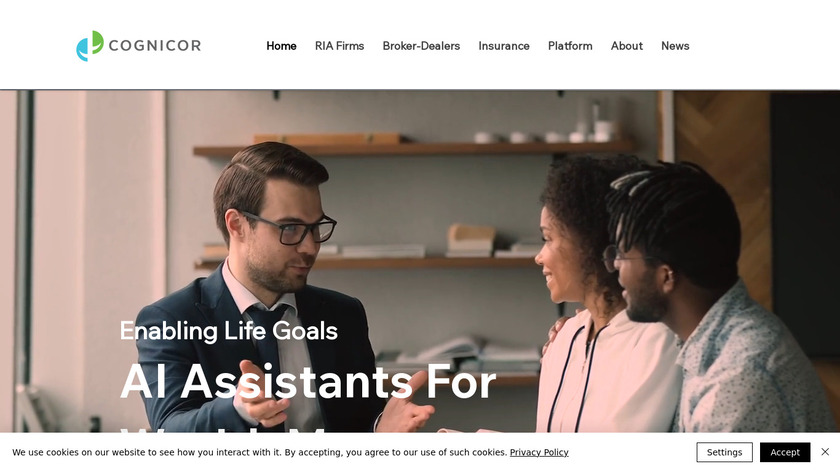The image size is (840, 472).
Task: Open the RIA Firms page
Action: pyautogui.click(x=340, y=46)
